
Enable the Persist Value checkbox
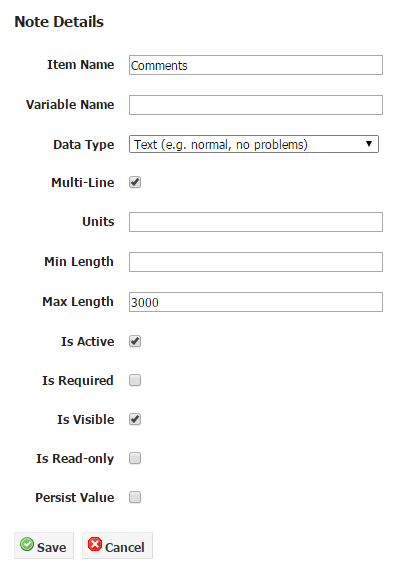tap(135, 497)
